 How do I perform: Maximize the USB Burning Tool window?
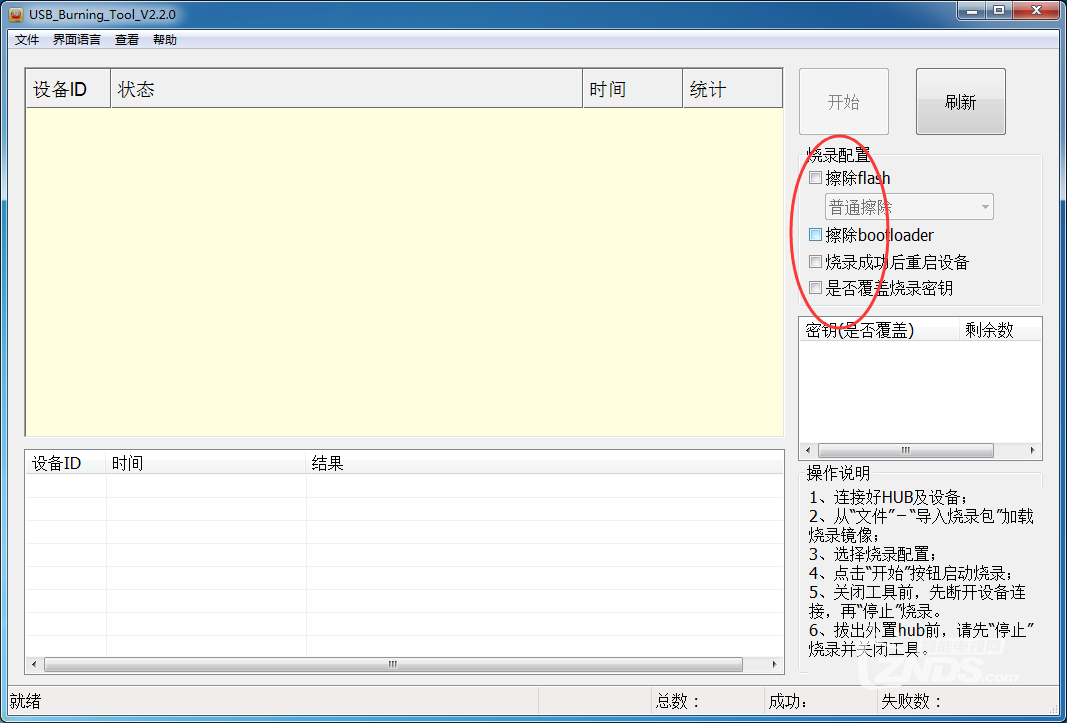[x=999, y=10]
